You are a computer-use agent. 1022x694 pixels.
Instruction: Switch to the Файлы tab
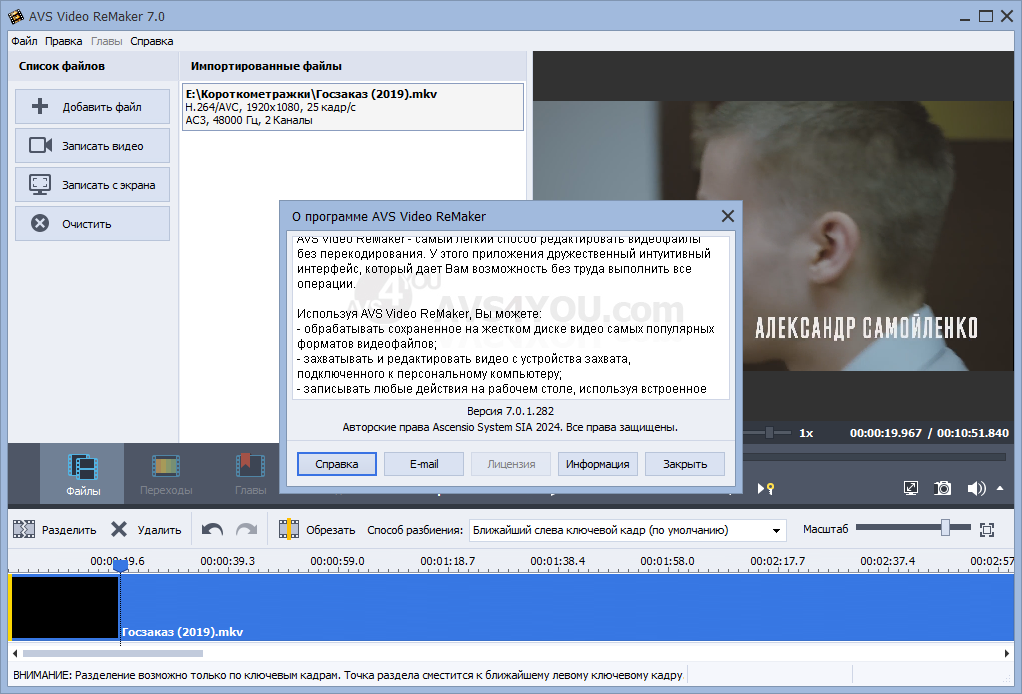pyautogui.click(x=83, y=474)
